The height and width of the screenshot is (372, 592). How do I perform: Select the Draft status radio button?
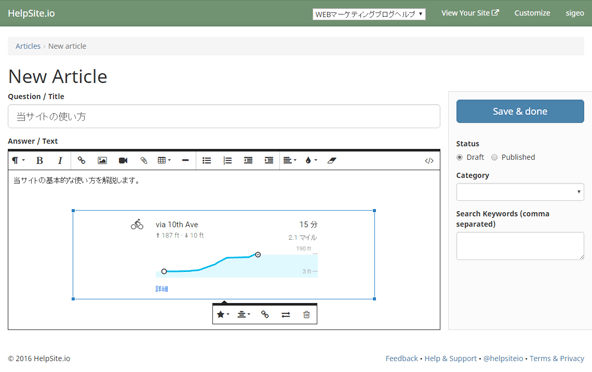point(459,157)
